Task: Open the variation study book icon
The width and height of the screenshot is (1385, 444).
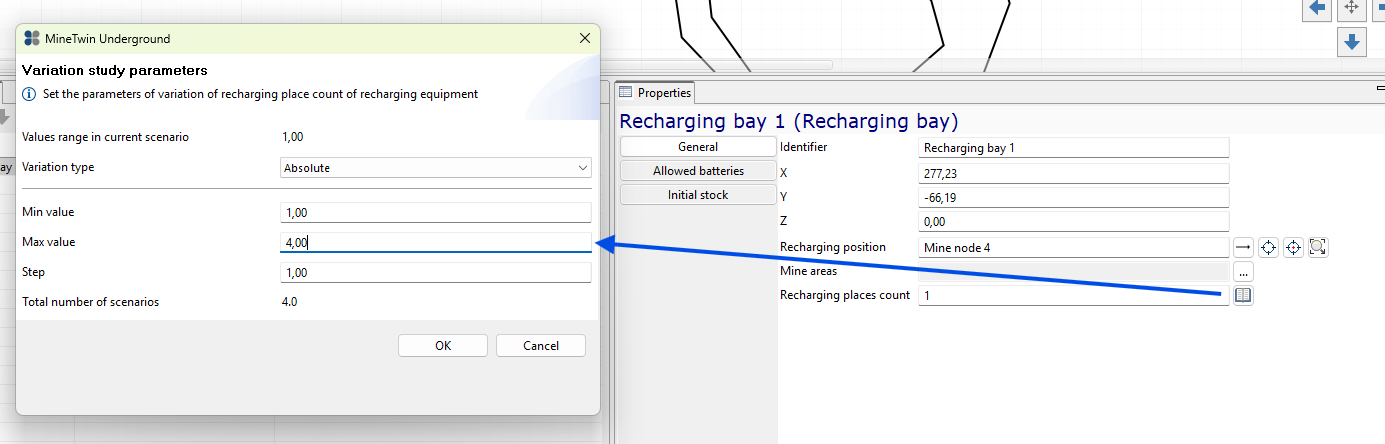Action: pyautogui.click(x=1243, y=296)
